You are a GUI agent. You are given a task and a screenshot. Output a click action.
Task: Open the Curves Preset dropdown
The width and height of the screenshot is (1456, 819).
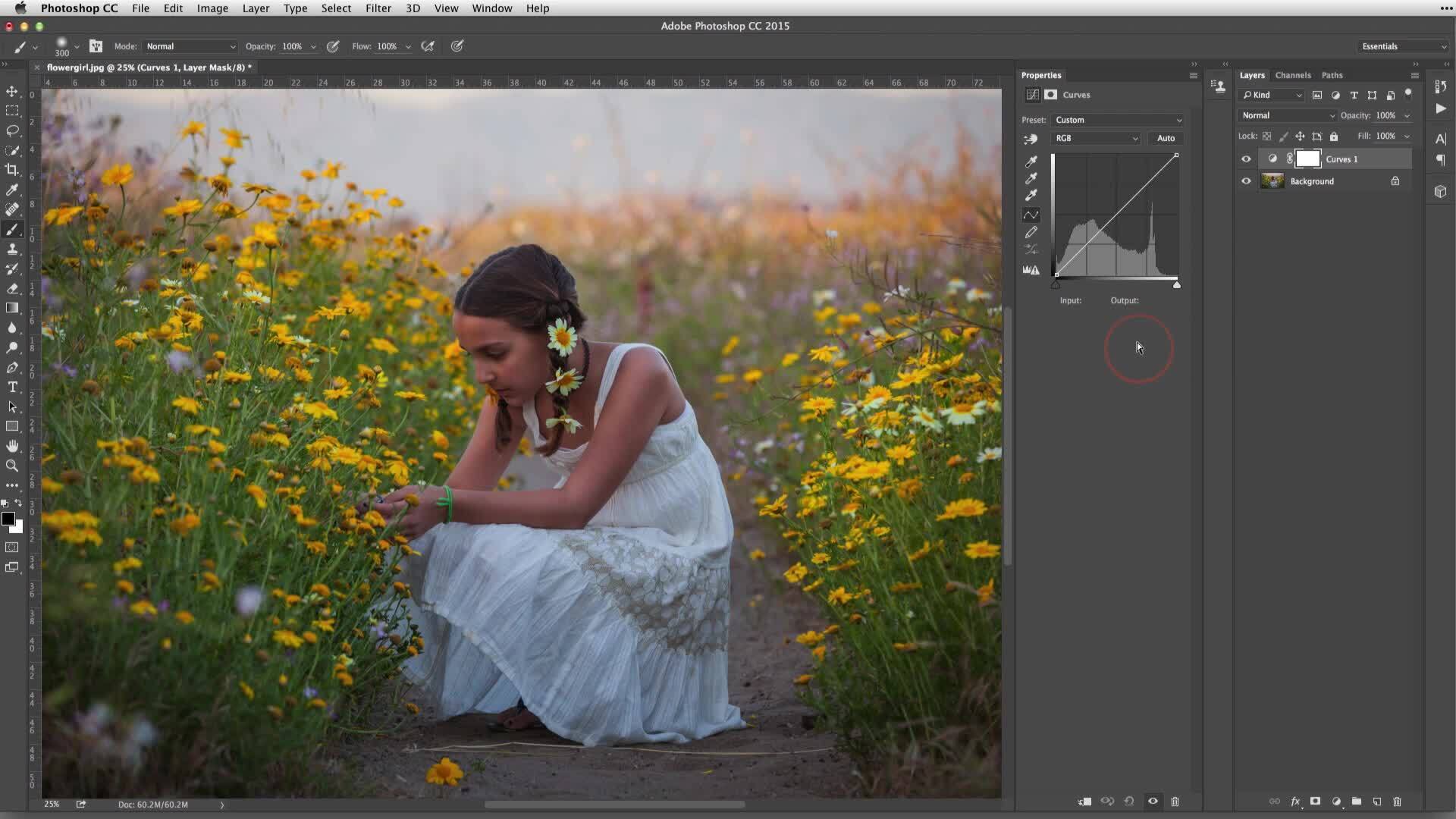(x=1118, y=120)
